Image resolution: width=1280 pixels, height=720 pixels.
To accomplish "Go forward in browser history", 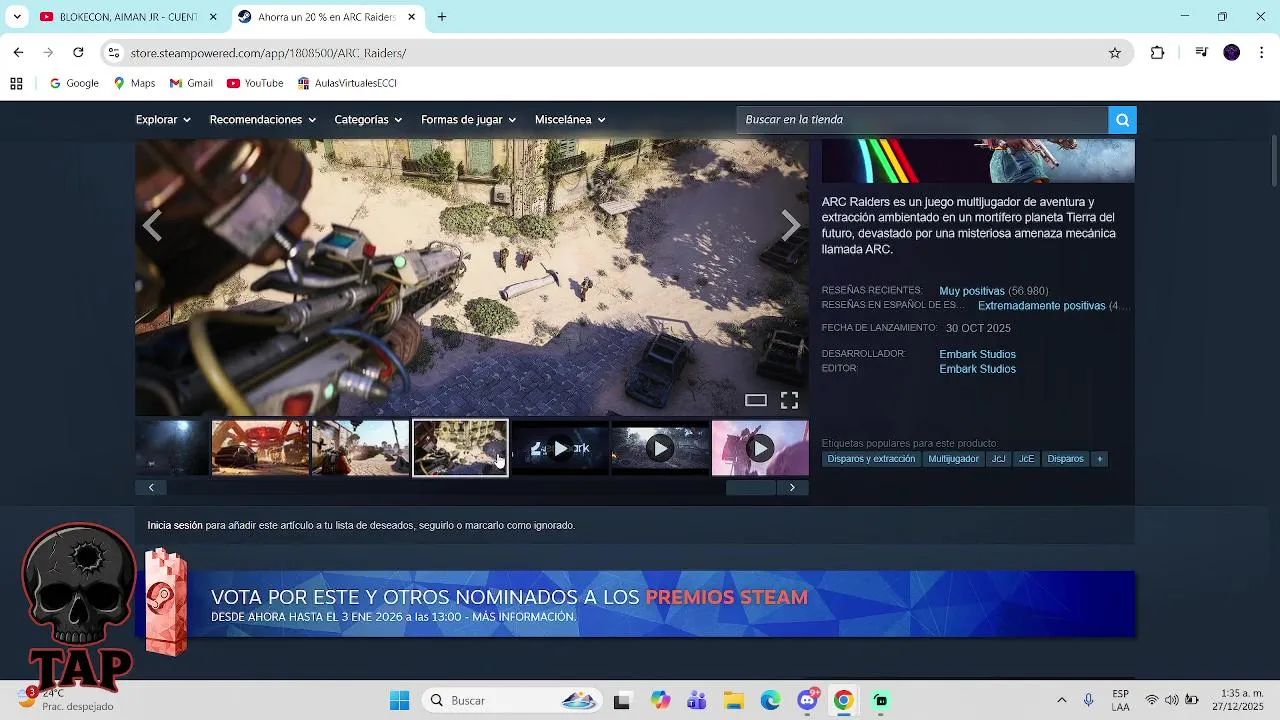I will pyautogui.click(x=48, y=53).
